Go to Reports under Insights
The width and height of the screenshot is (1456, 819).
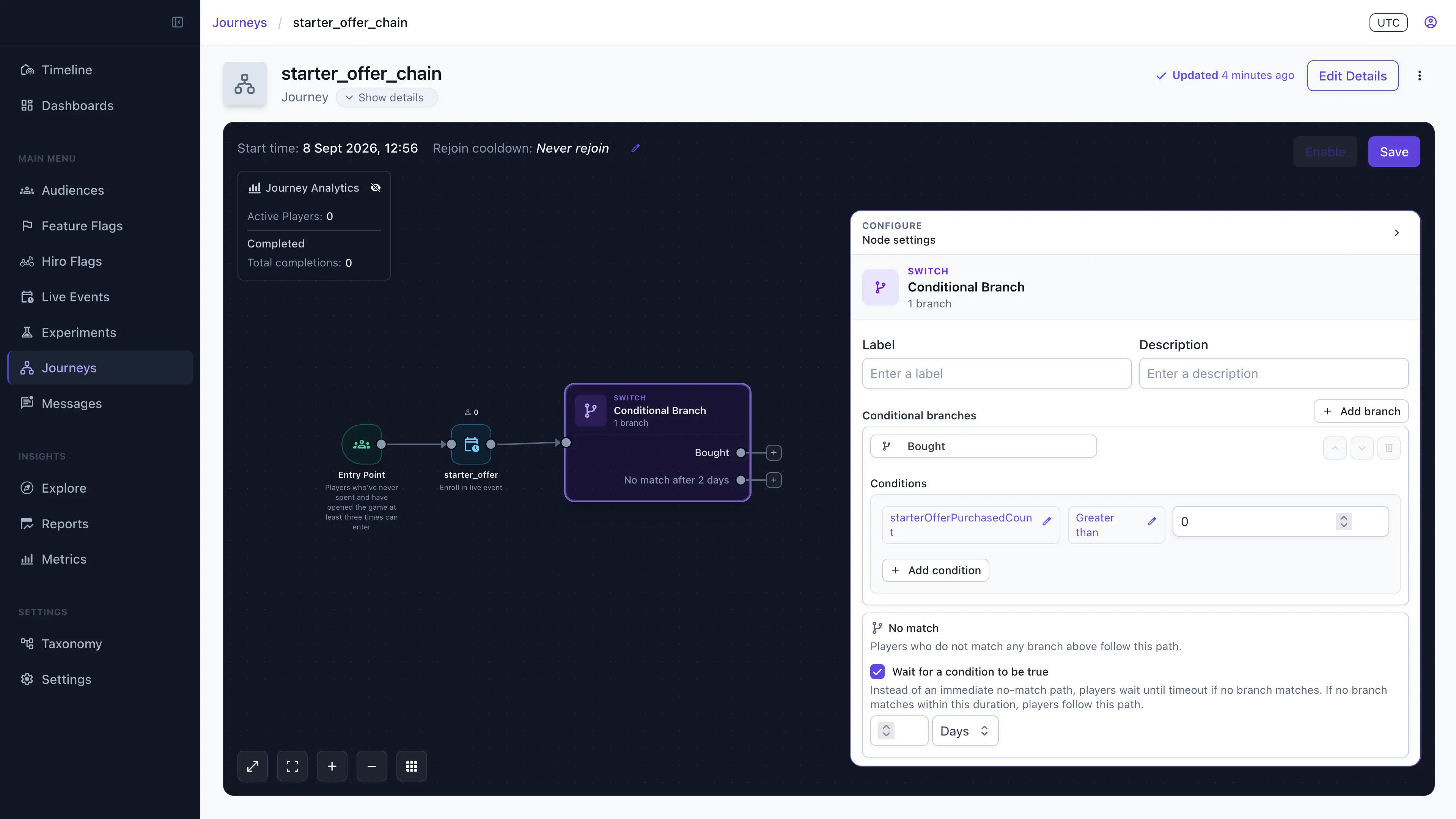(100, 524)
